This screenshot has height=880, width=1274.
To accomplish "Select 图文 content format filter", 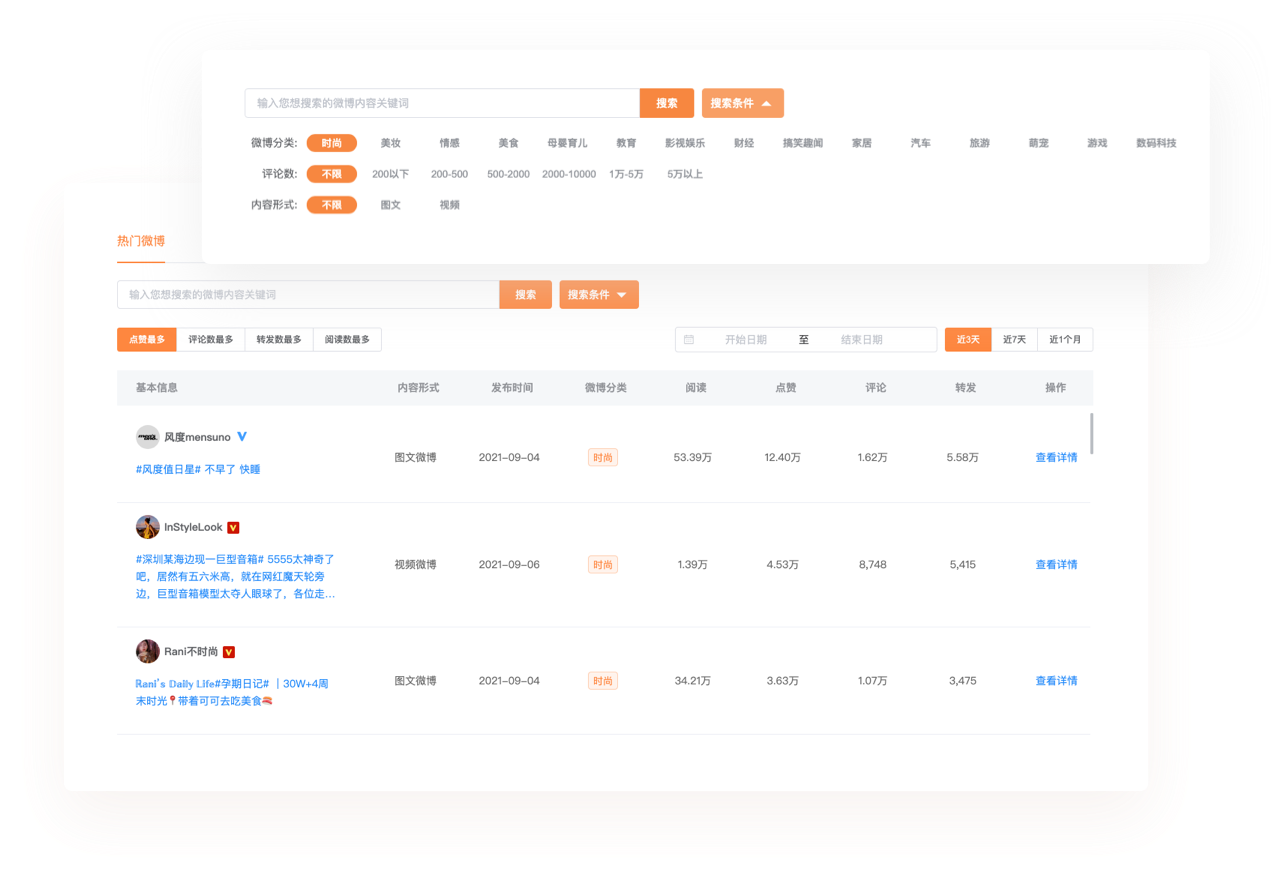I will 390,205.
